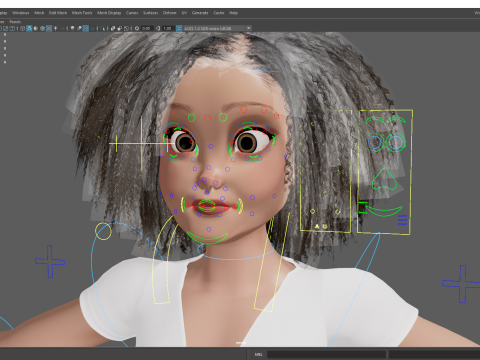The height and width of the screenshot is (360, 480).
Task: Toggle Depth of Field icon
Action: point(92,28)
